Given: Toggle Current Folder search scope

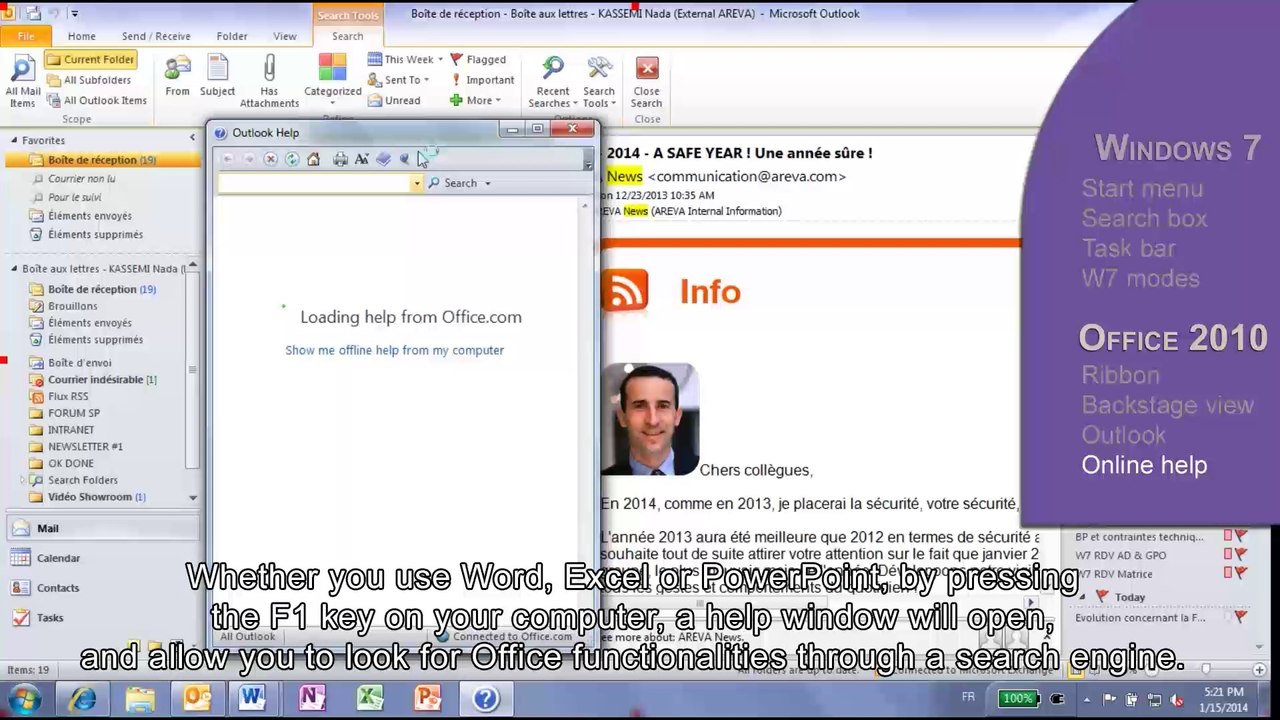Looking at the screenshot, I should (x=90, y=60).
